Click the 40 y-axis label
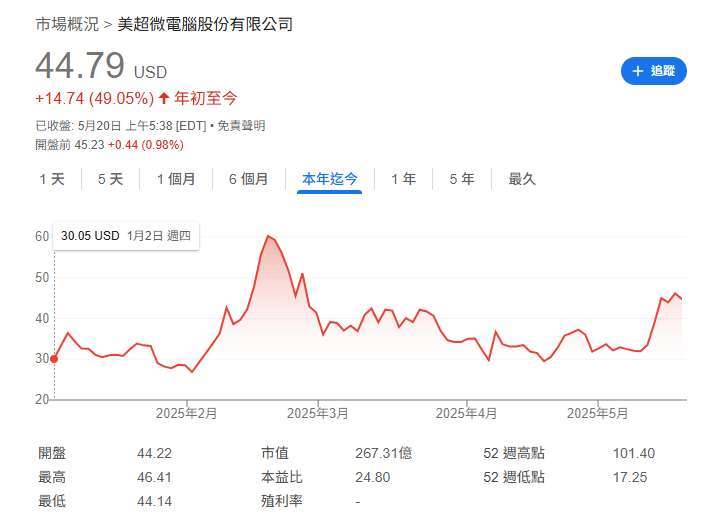 coord(42,318)
